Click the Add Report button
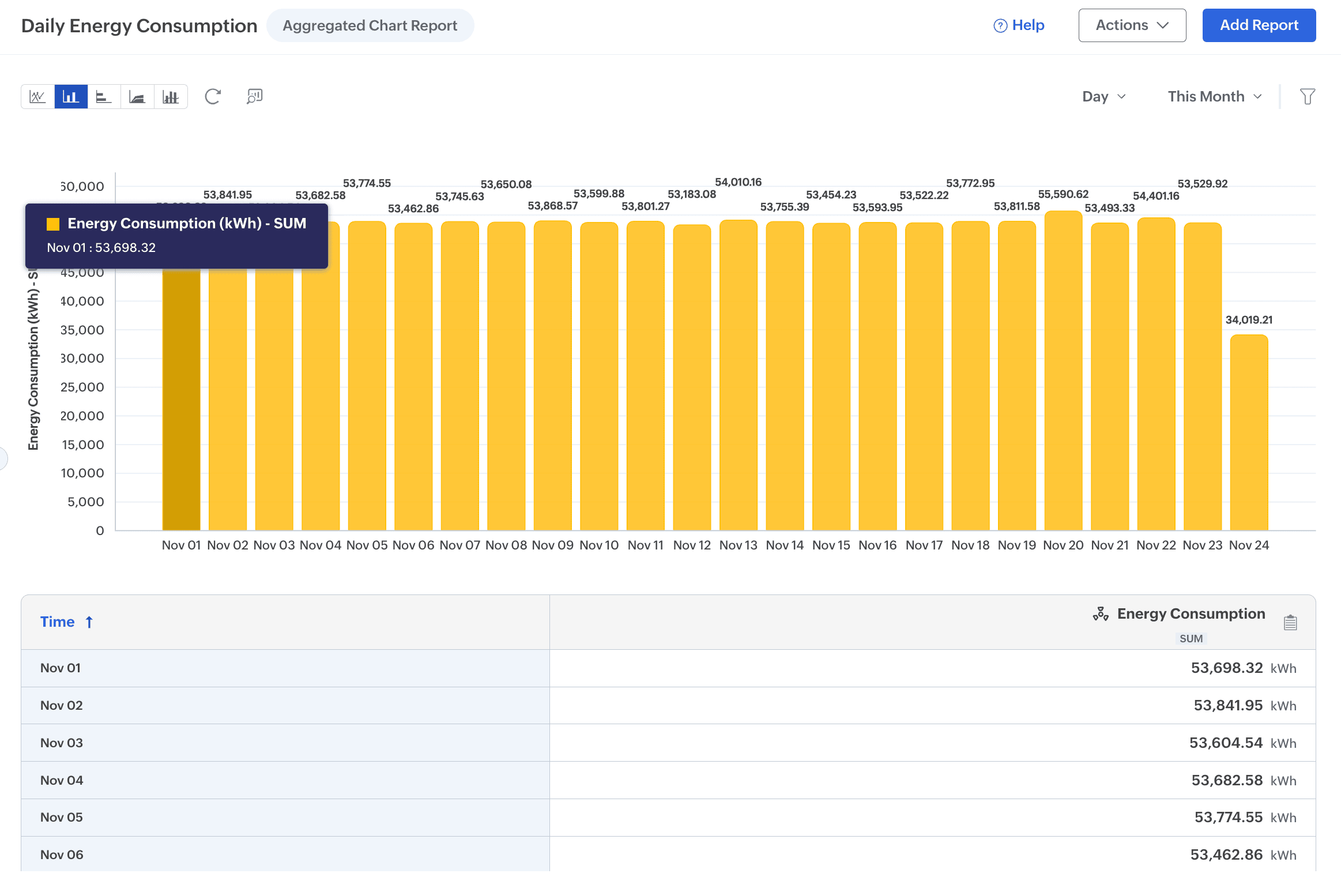The width and height of the screenshot is (1341, 896). pyautogui.click(x=1259, y=25)
